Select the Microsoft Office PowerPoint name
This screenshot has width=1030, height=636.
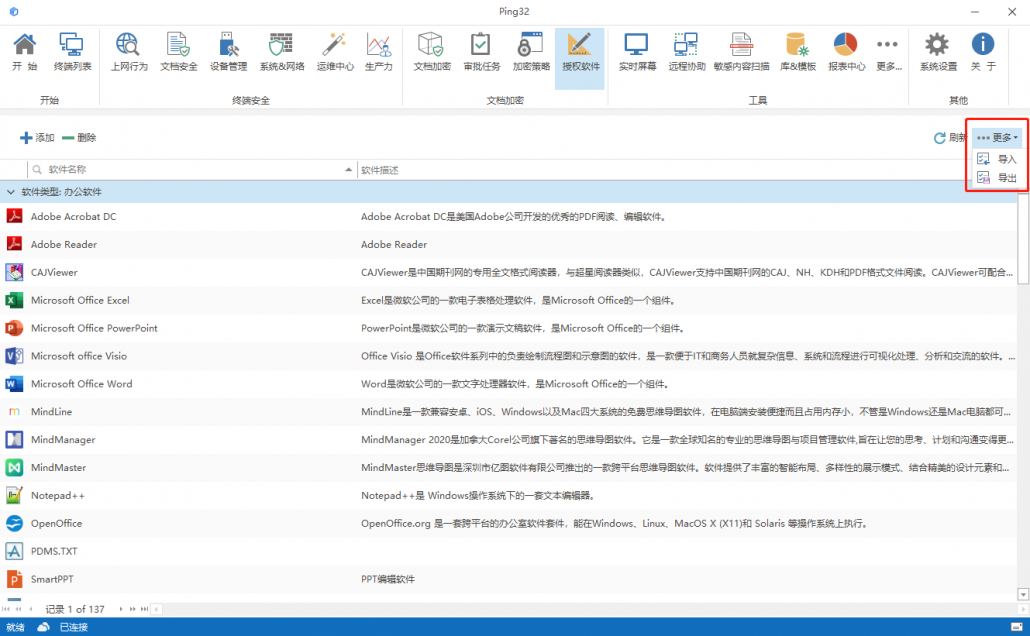pyautogui.click(x=94, y=328)
